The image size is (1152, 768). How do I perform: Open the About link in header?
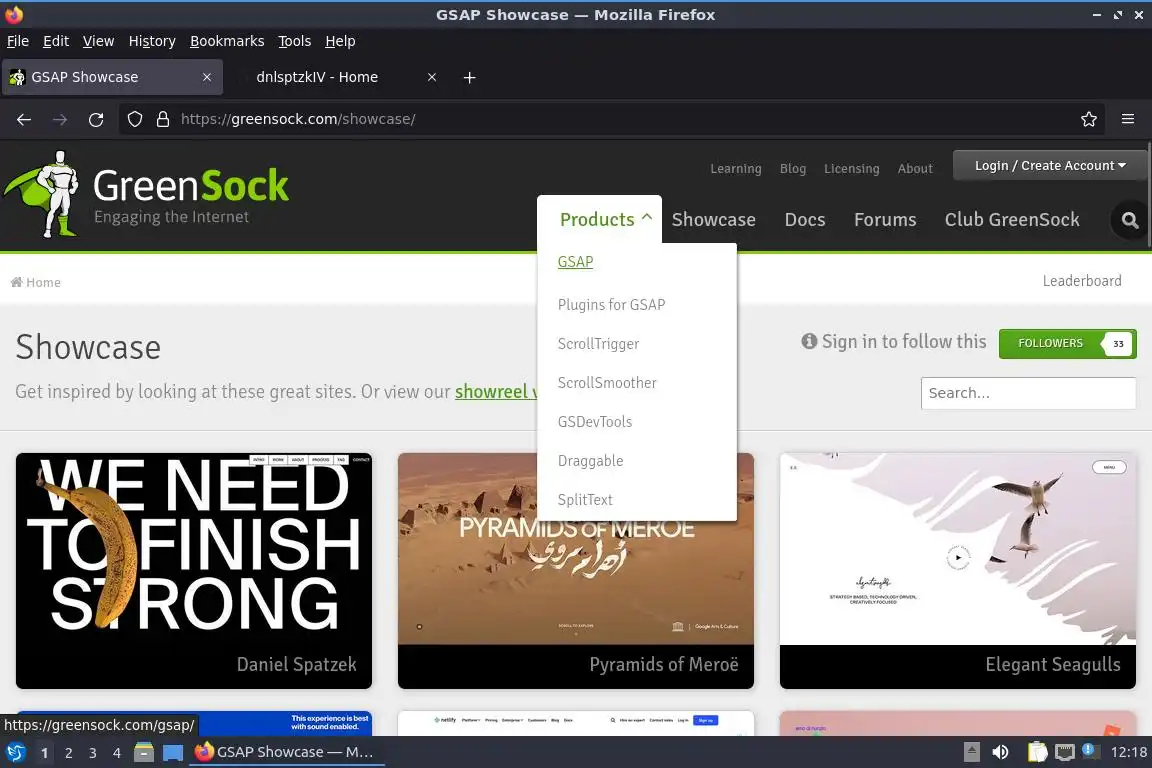(915, 168)
